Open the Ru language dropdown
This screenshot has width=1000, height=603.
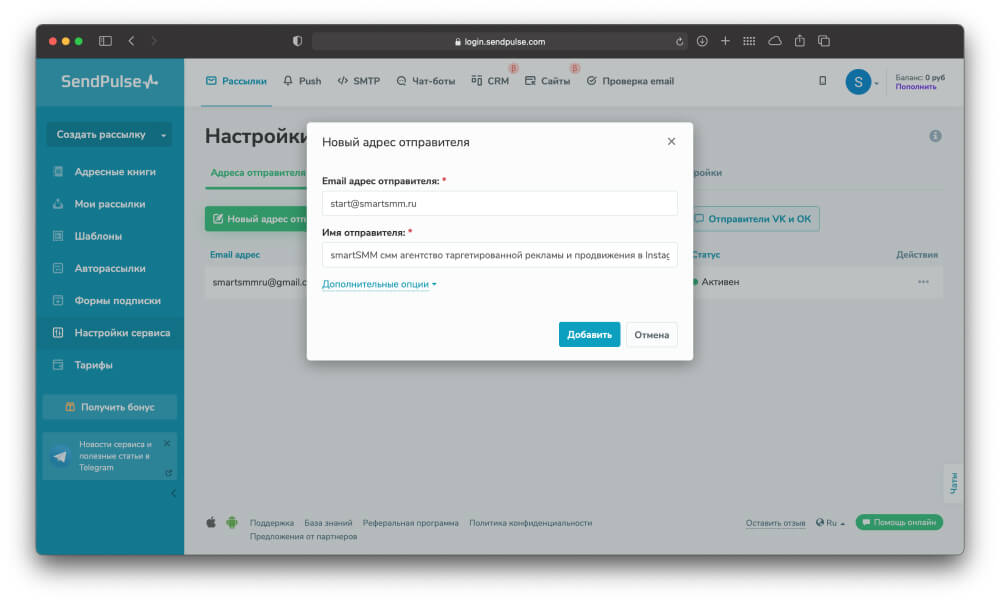click(830, 523)
